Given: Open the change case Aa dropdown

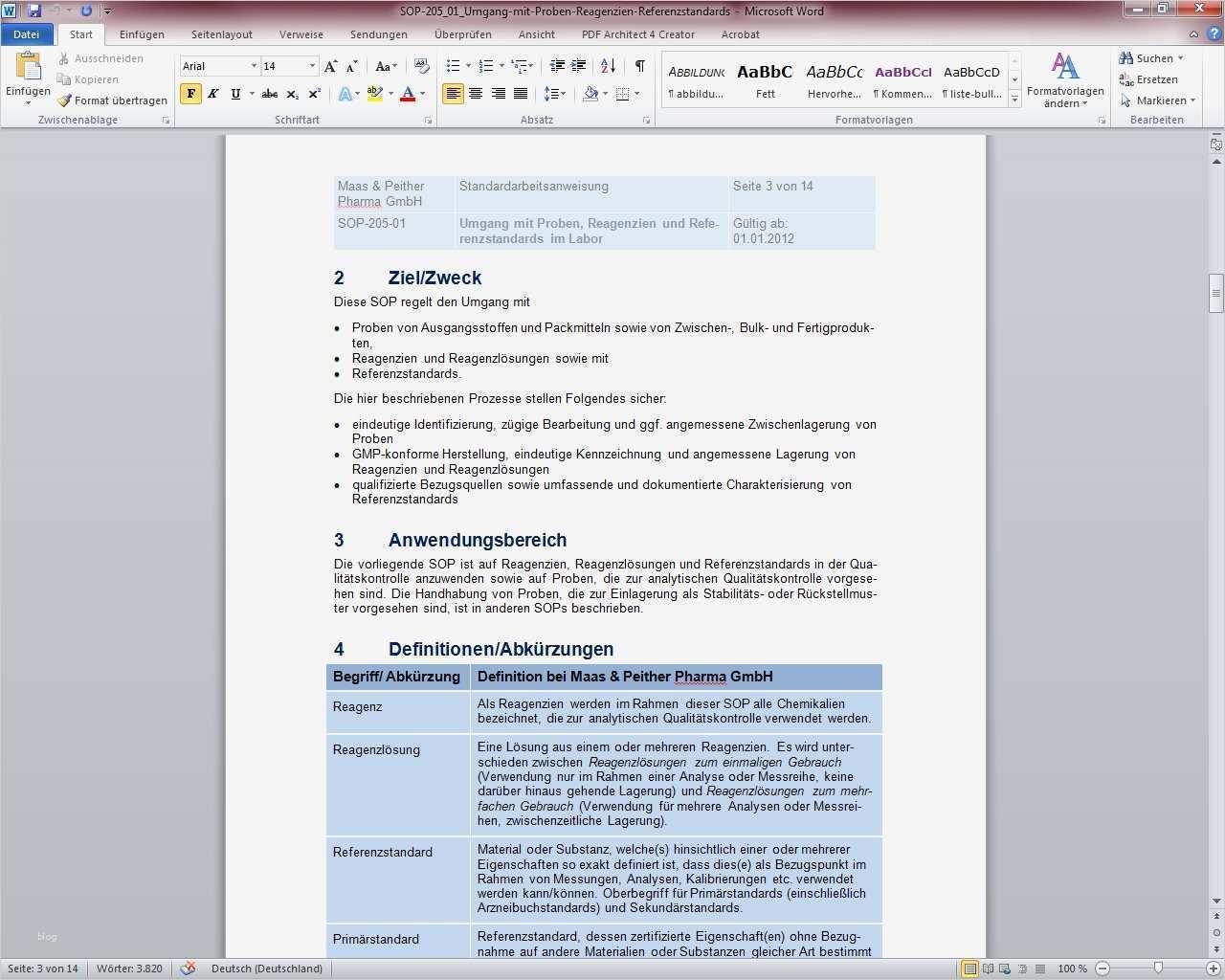Looking at the screenshot, I should point(386,66).
